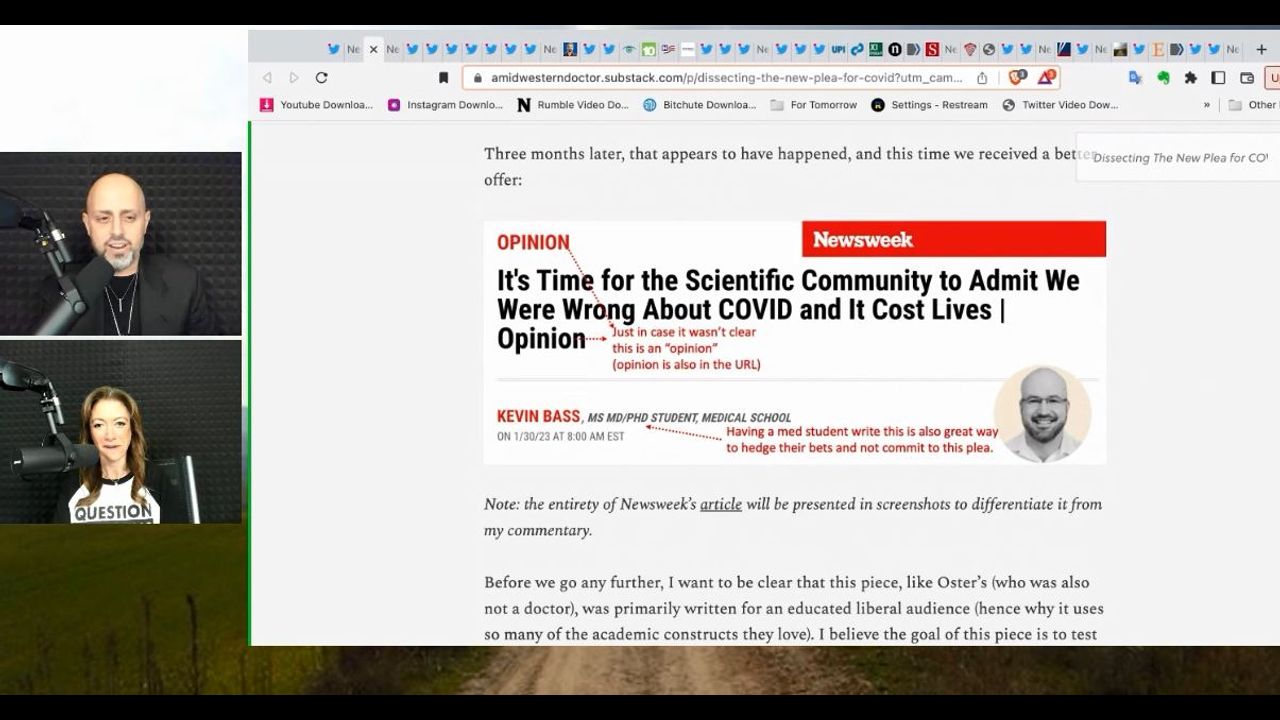Open the Extensions puzzle icon
The height and width of the screenshot is (720, 1280).
(x=1190, y=78)
